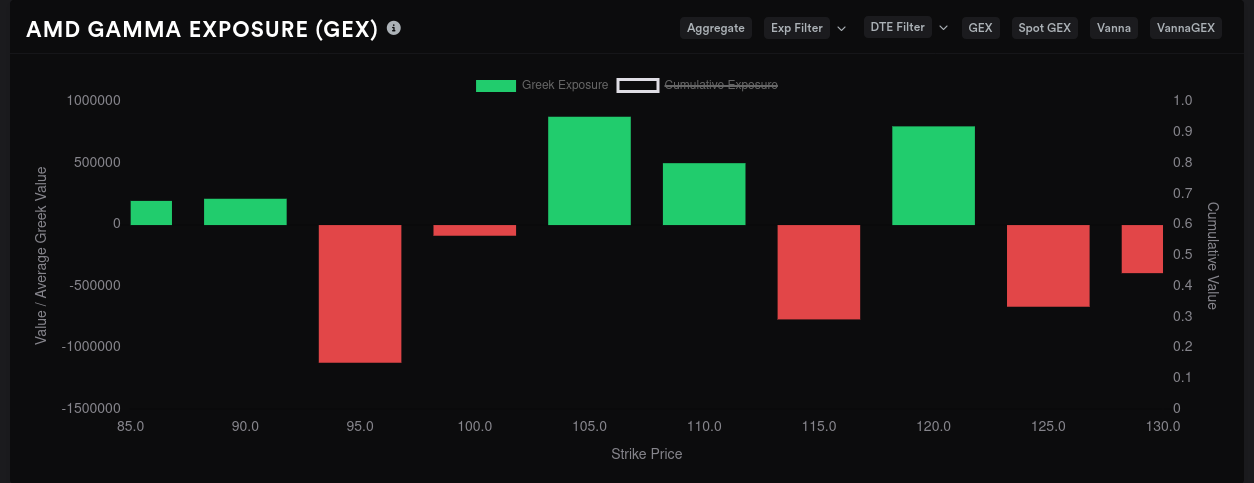Switch to the Spot GEX view

pyautogui.click(x=1045, y=28)
